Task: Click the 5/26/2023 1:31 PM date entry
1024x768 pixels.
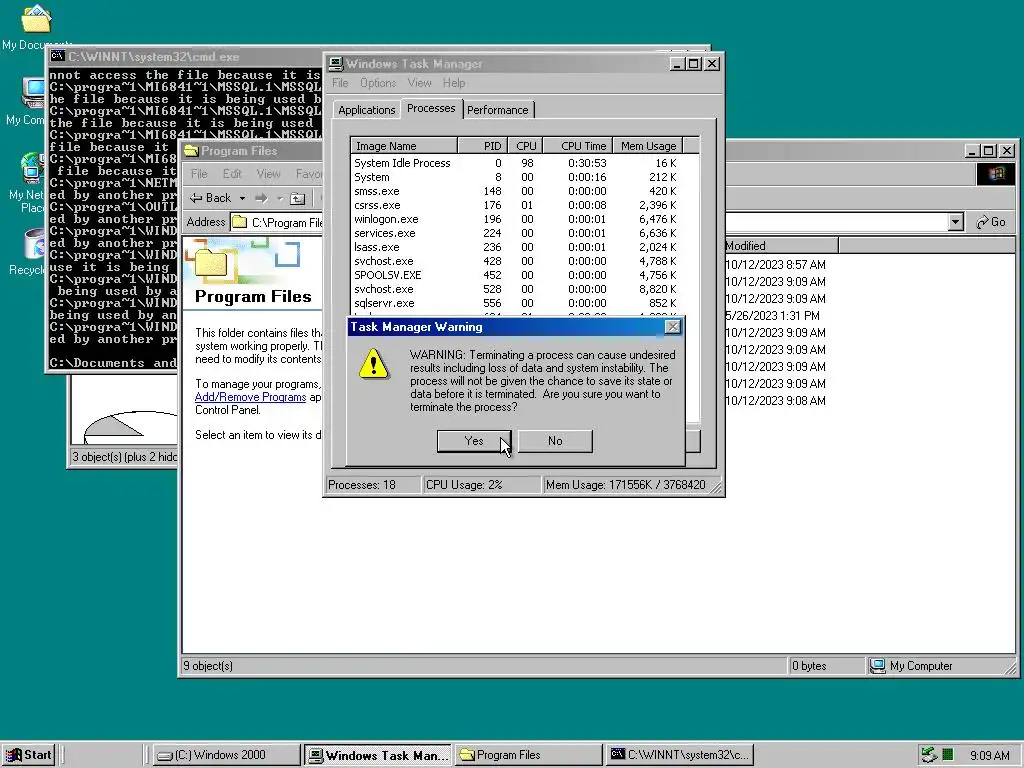Action: coord(772,315)
